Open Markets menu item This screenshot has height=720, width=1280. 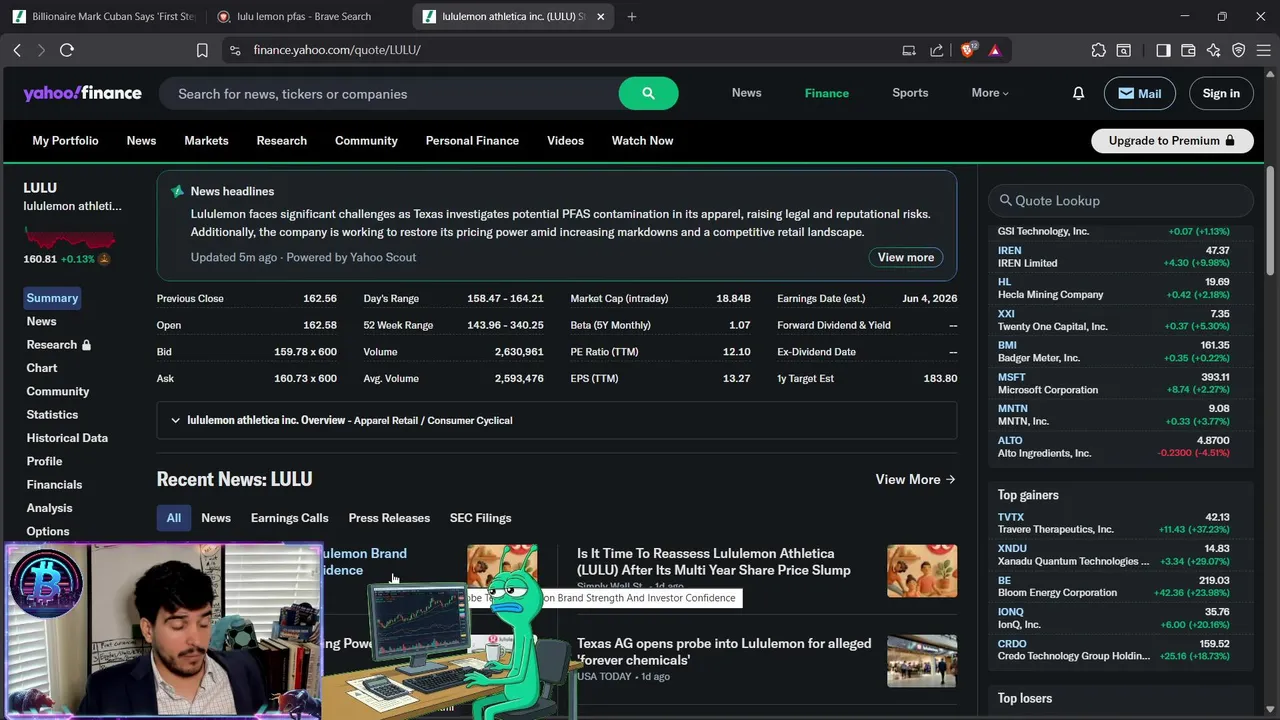pos(206,141)
